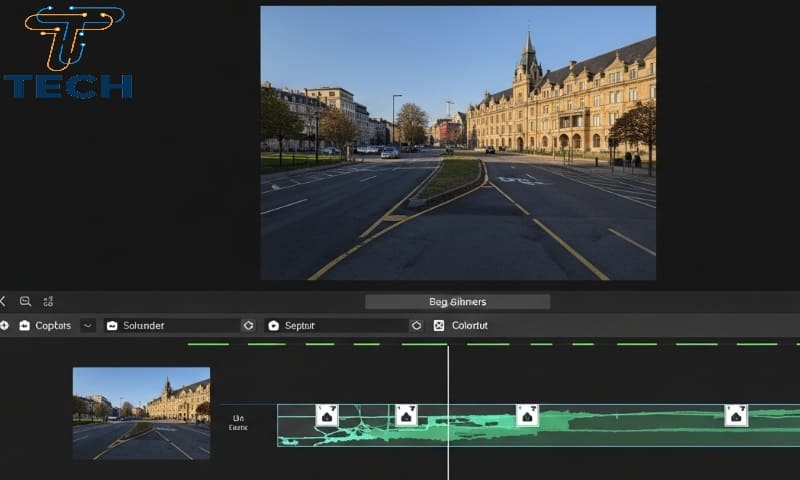Image resolution: width=800 pixels, height=480 pixels.
Task: Click the folder icon beside Solunder
Action: click(112, 326)
